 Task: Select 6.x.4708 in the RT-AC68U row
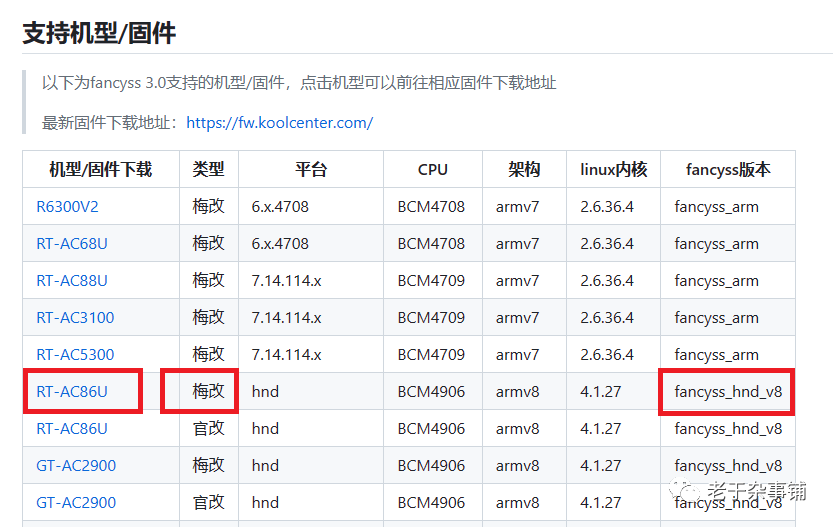[280, 244]
